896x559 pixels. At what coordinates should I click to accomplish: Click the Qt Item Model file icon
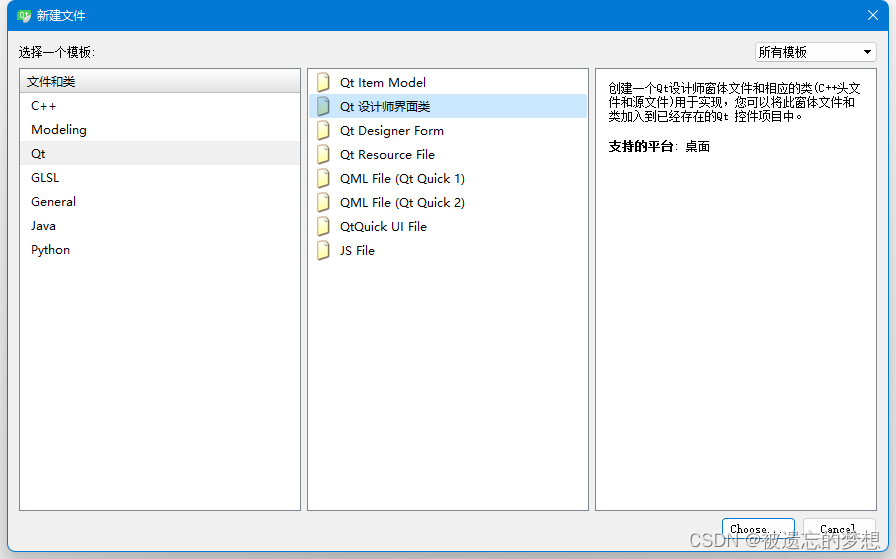(323, 82)
